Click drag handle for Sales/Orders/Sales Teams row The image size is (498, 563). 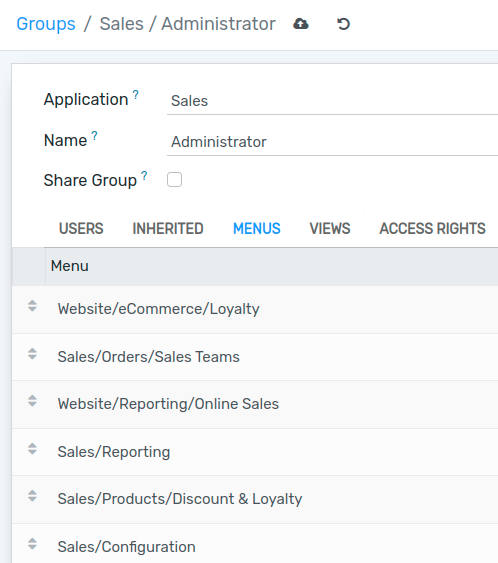[32, 354]
